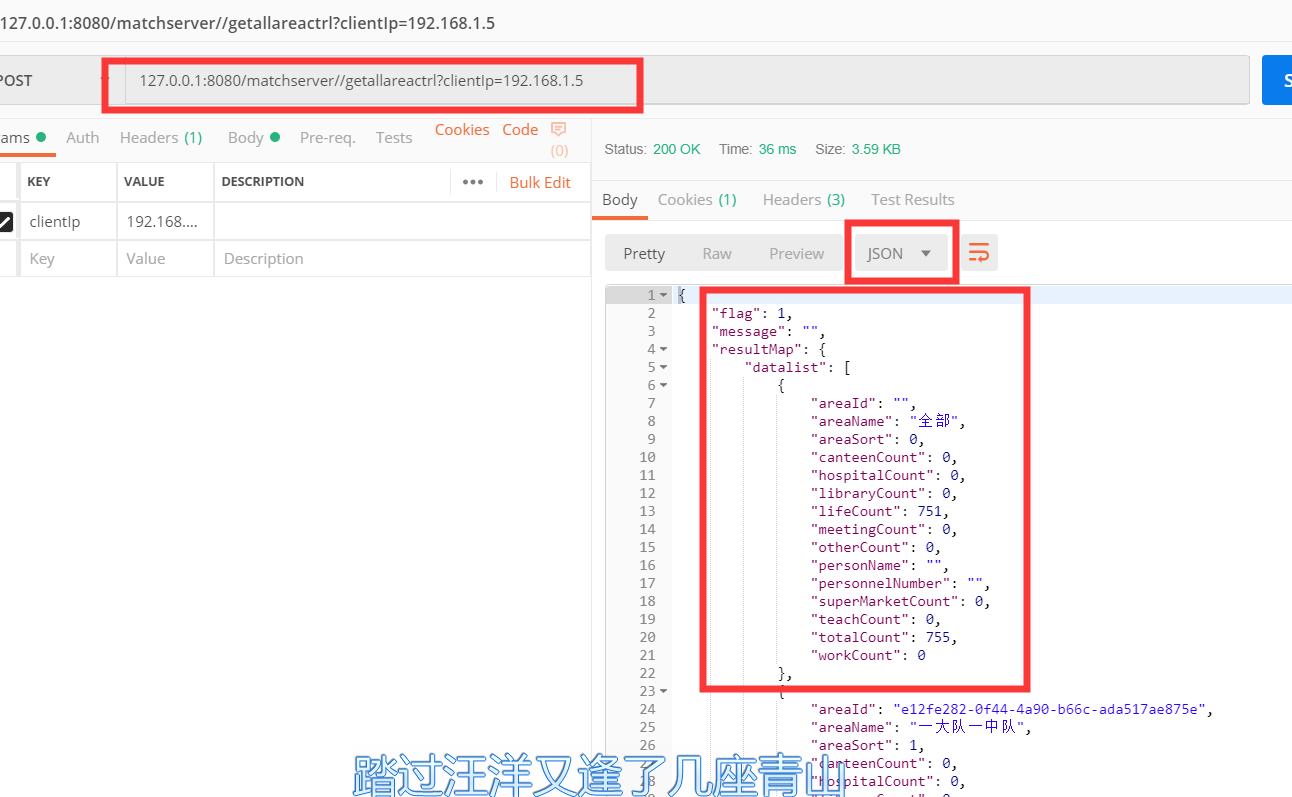Select the response Body tab
This screenshot has width=1292, height=797.
pos(620,200)
